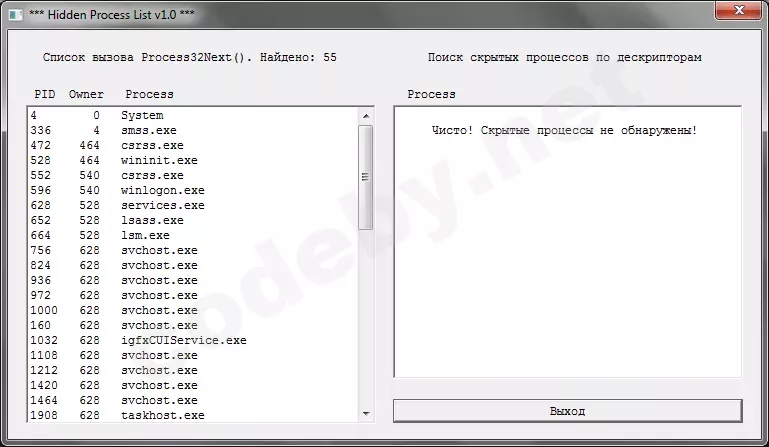Select the igfxCUIService.exe row
The width and height of the screenshot is (769, 447).
(194, 340)
